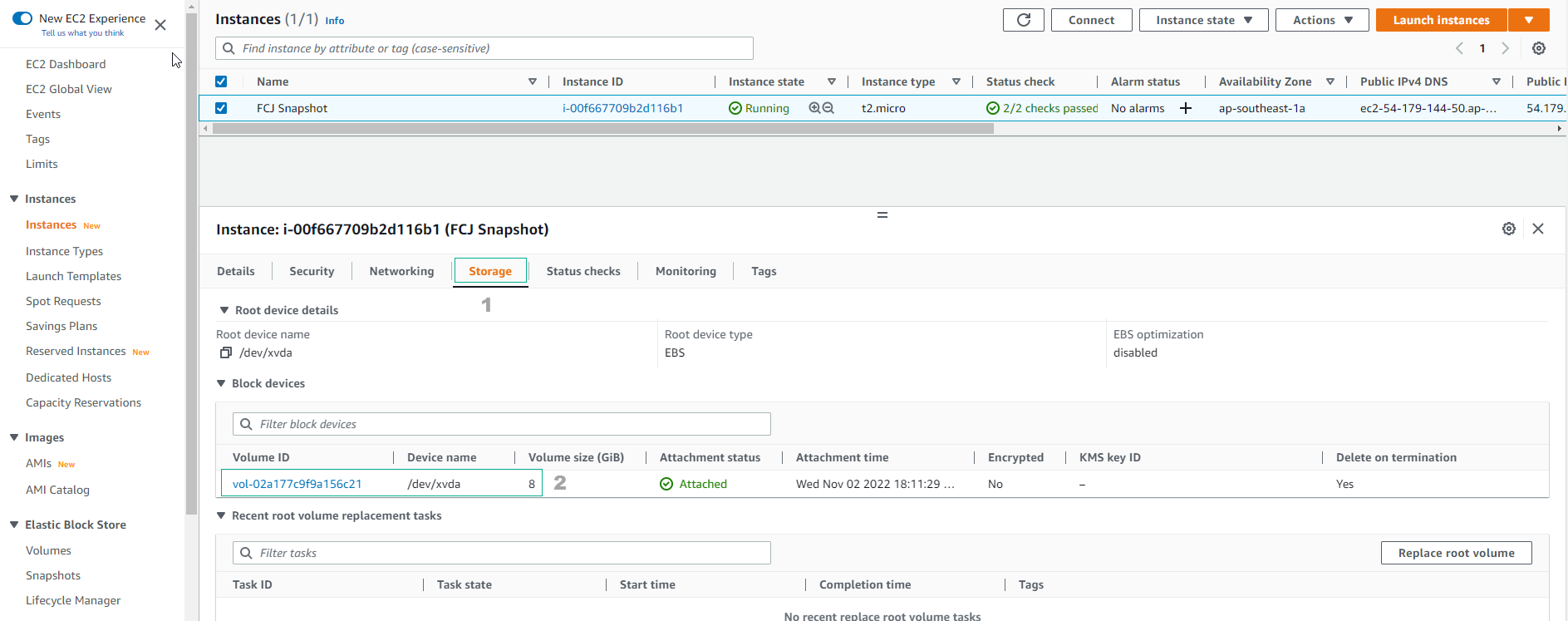Click the zoom-in icon beside Running
Viewport: 1568px width, 621px height.
[814, 108]
